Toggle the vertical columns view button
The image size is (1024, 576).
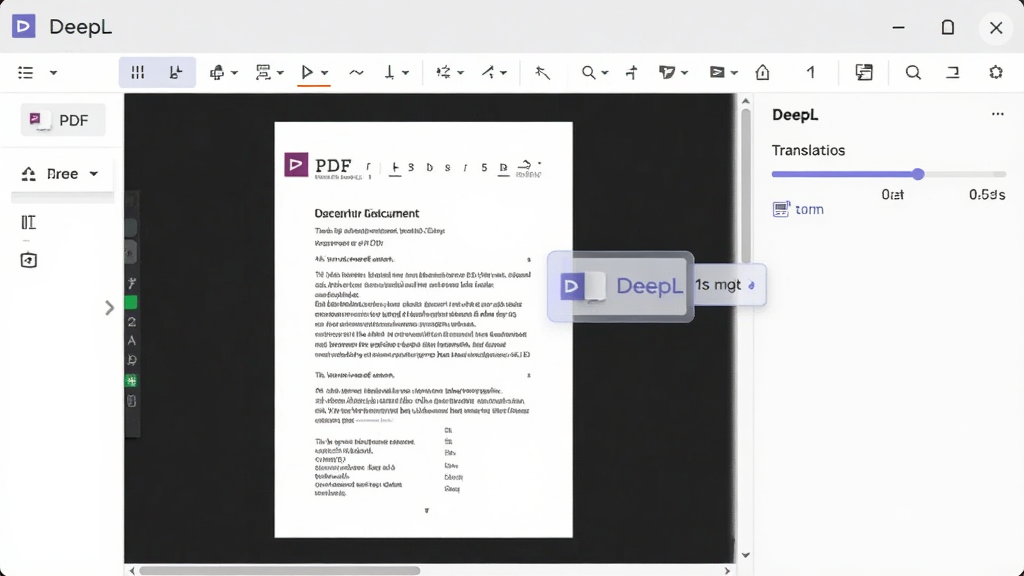[x=138, y=72]
